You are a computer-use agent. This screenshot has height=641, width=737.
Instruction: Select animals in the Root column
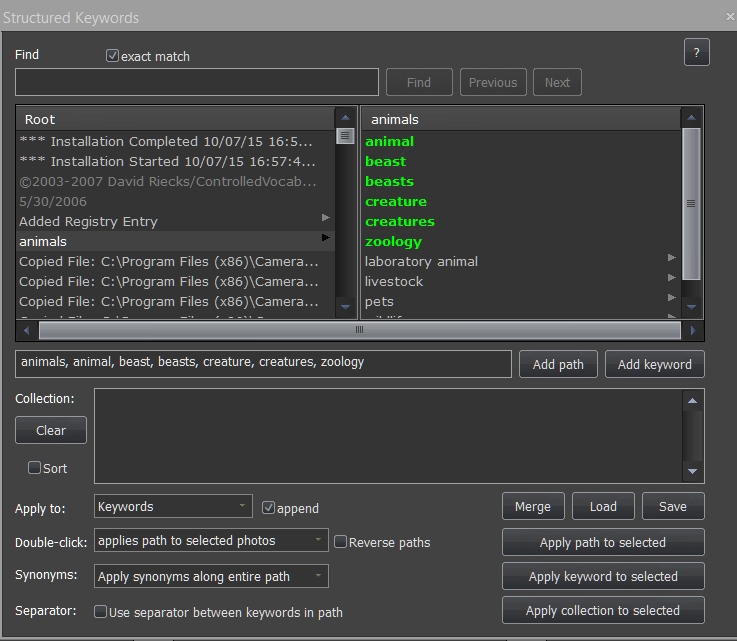coord(175,241)
